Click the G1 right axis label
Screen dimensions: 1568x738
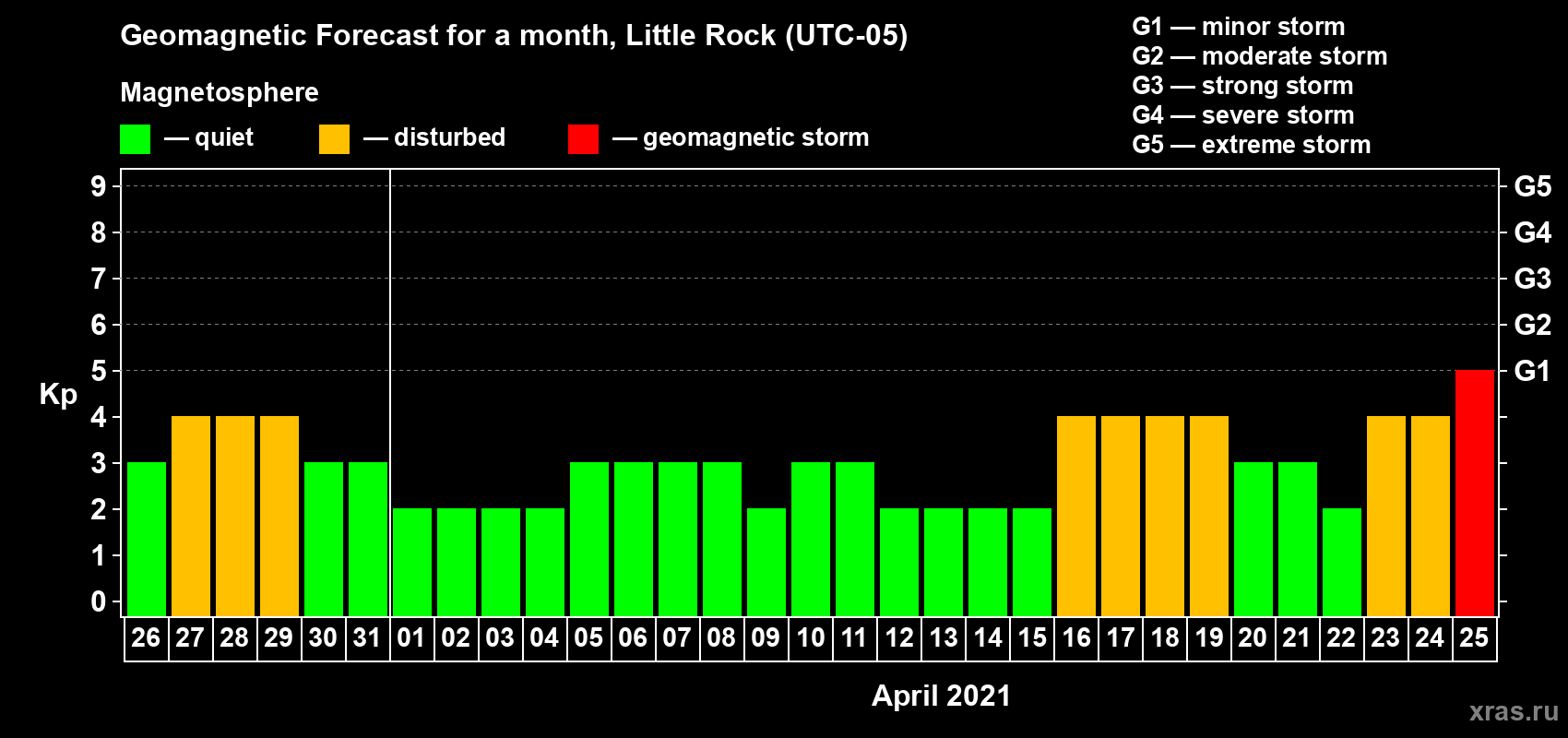point(1532,371)
